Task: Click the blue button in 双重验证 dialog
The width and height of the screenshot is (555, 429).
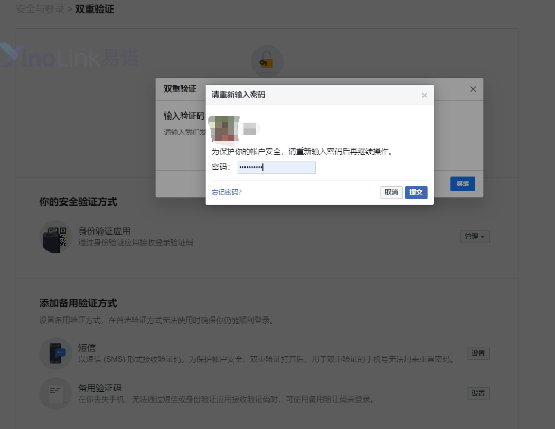Action: (x=463, y=184)
